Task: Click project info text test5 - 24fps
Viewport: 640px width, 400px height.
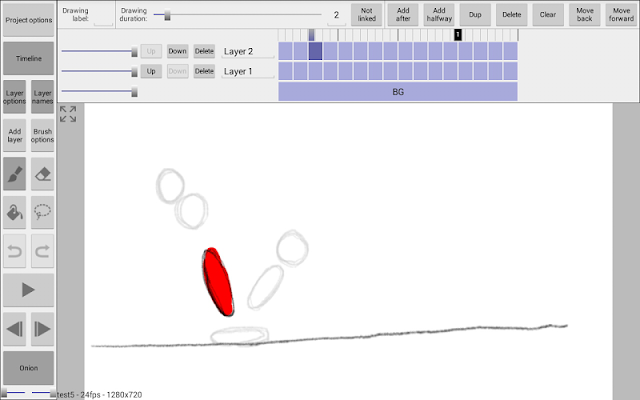Action: click(100, 395)
